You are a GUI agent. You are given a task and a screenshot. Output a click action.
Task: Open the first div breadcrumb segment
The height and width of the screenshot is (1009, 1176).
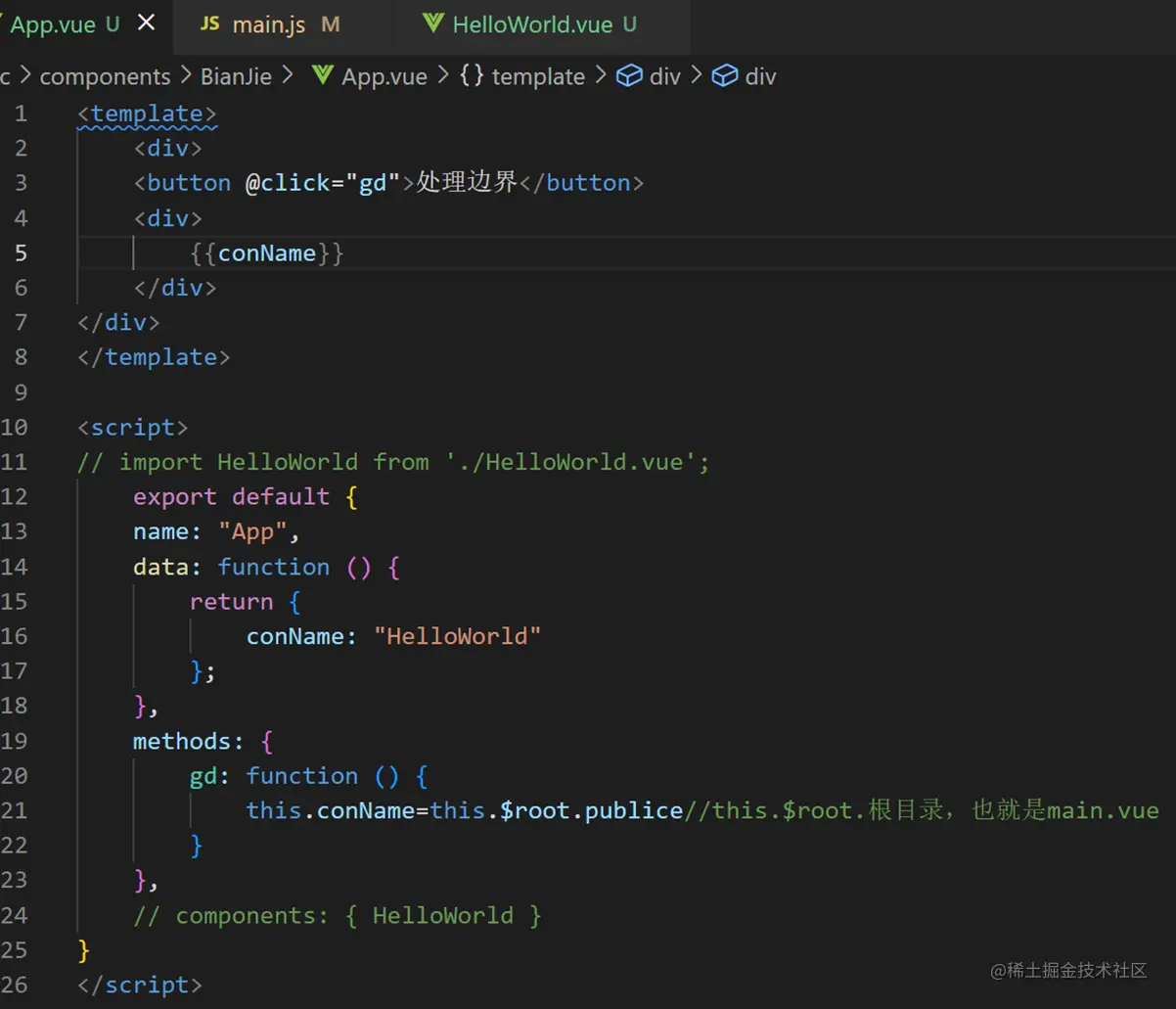pyautogui.click(x=664, y=76)
